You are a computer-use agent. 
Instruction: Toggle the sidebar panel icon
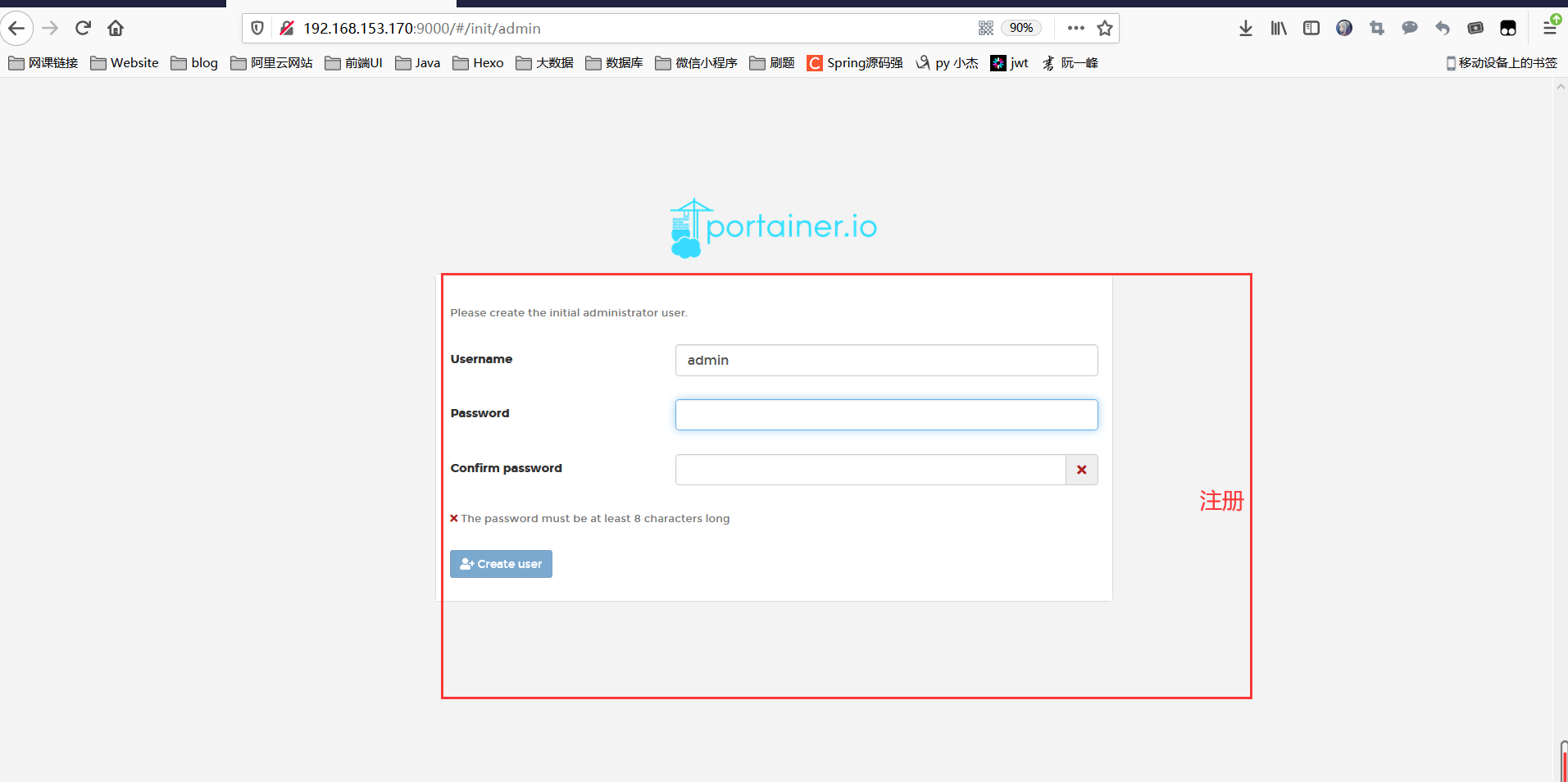pyautogui.click(x=1311, y=29)
